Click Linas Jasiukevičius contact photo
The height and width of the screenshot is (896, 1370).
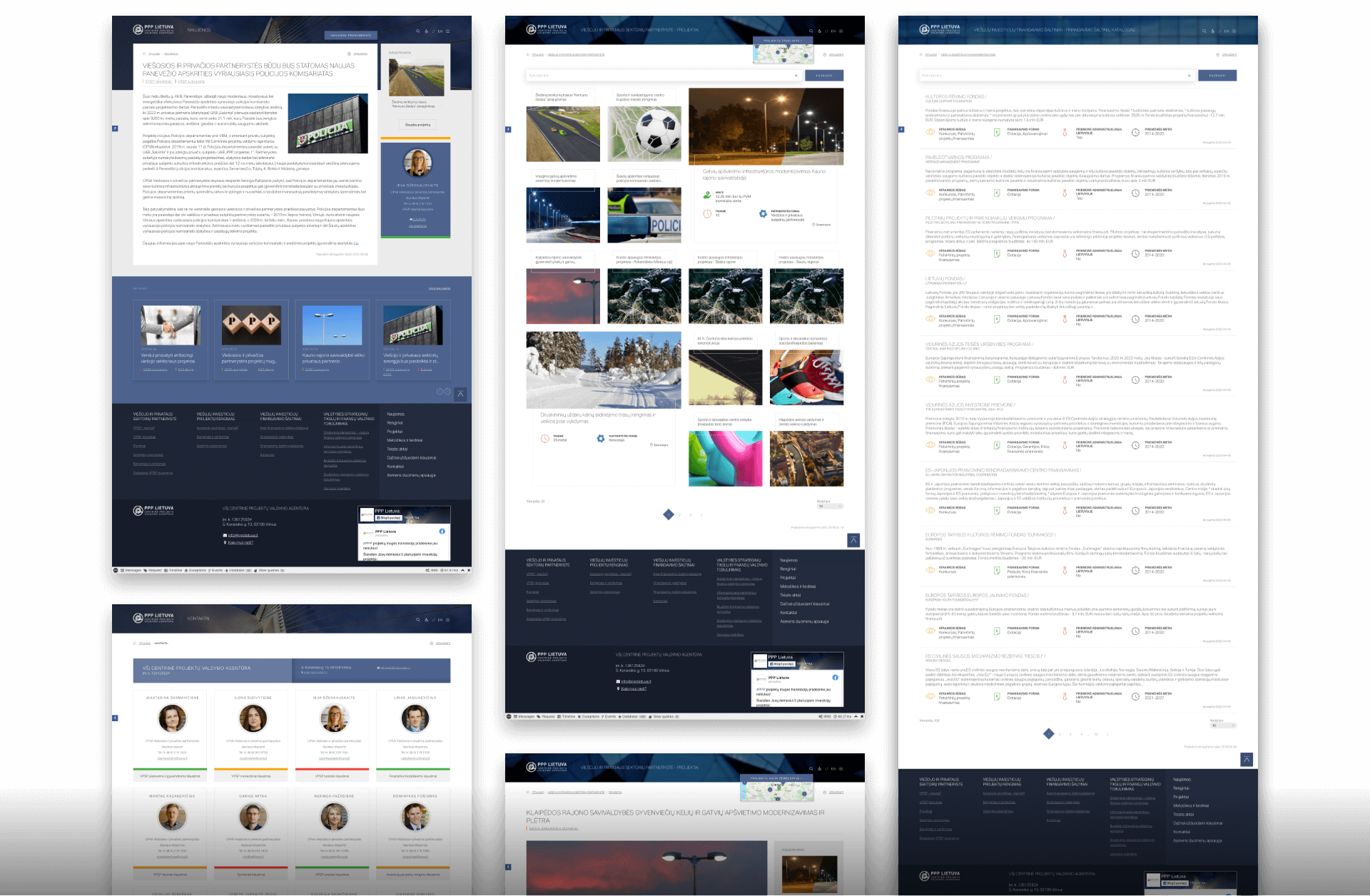(x=415, y=718)
